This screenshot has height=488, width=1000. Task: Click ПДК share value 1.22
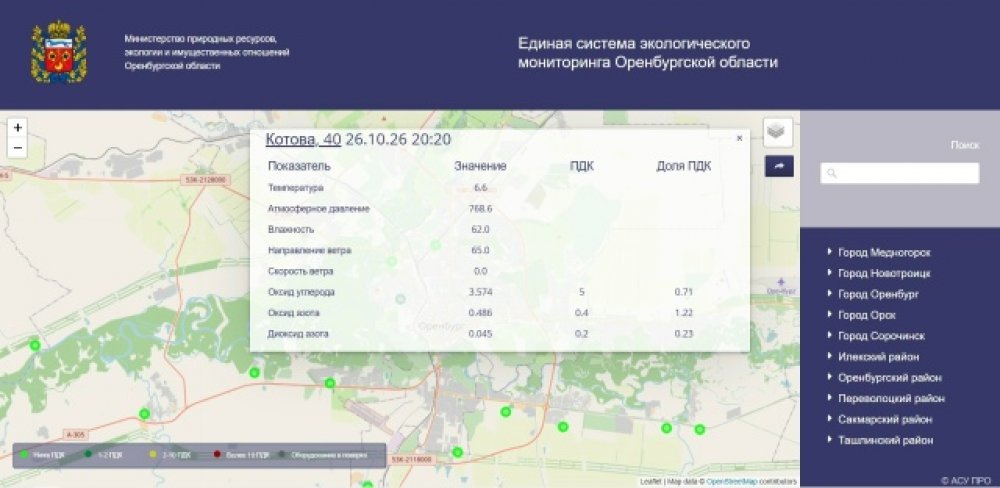[684, 313]
